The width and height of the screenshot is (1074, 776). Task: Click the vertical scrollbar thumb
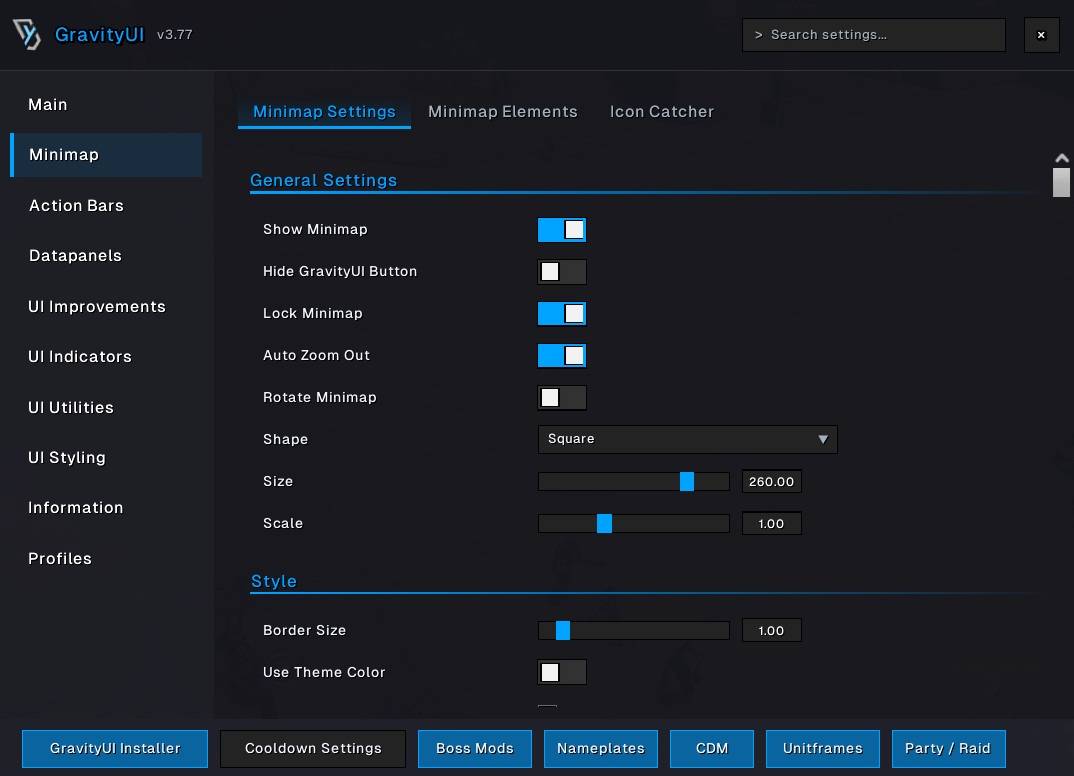coord(1062,183)
